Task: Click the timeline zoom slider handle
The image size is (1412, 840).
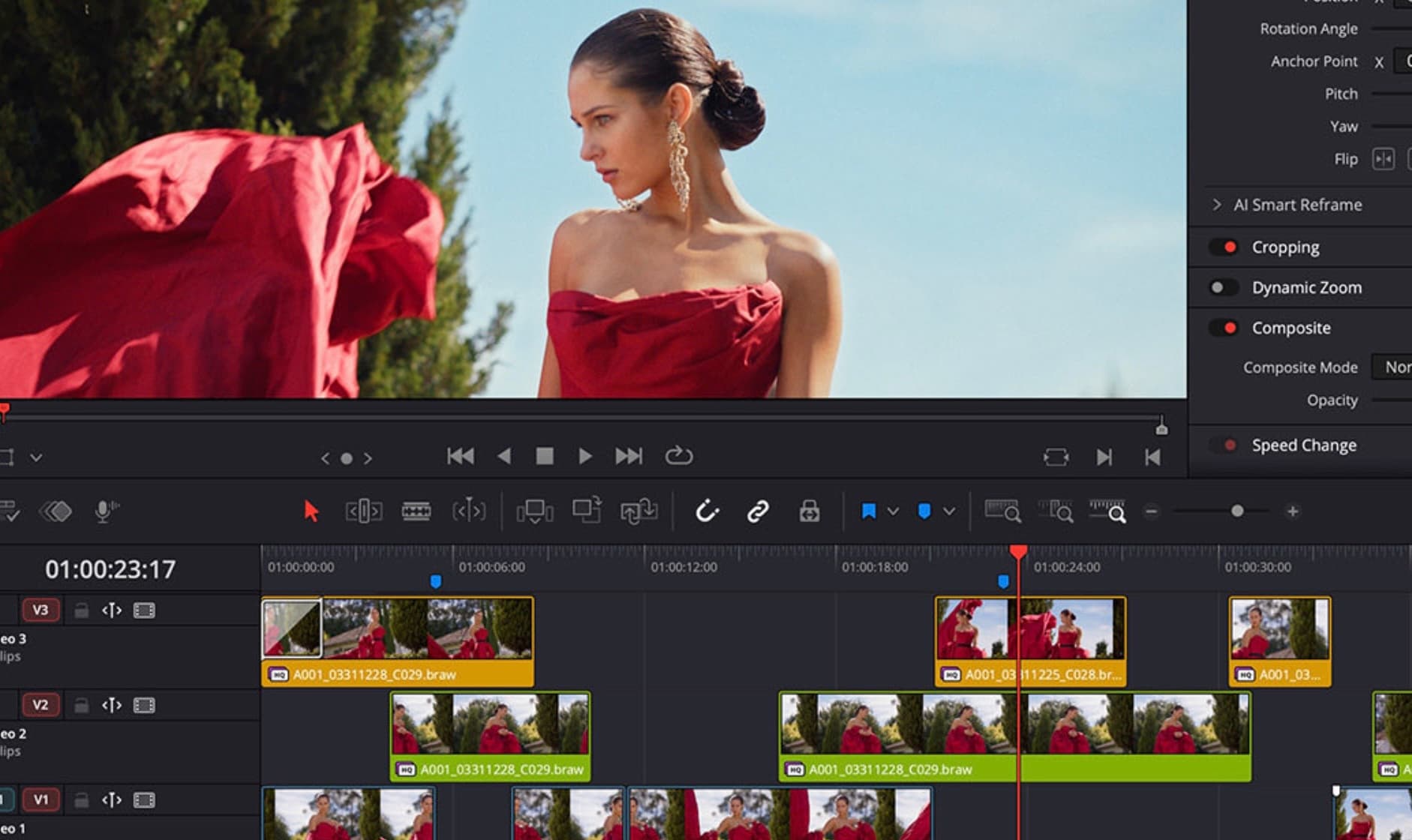Action: [x=1237, y=511]
